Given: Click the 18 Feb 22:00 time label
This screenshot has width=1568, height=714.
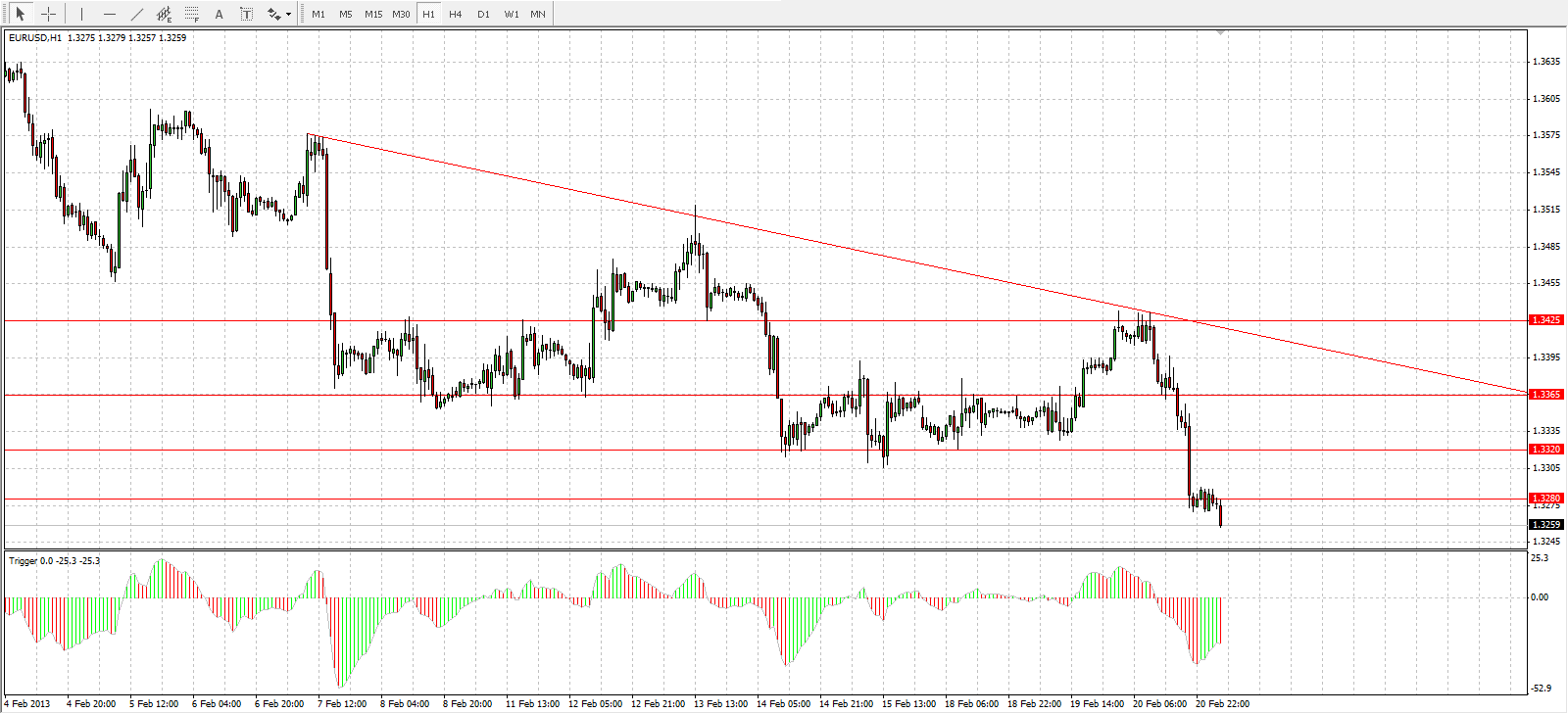Looking at the screenshot, I should click(x=1034, y=704).
